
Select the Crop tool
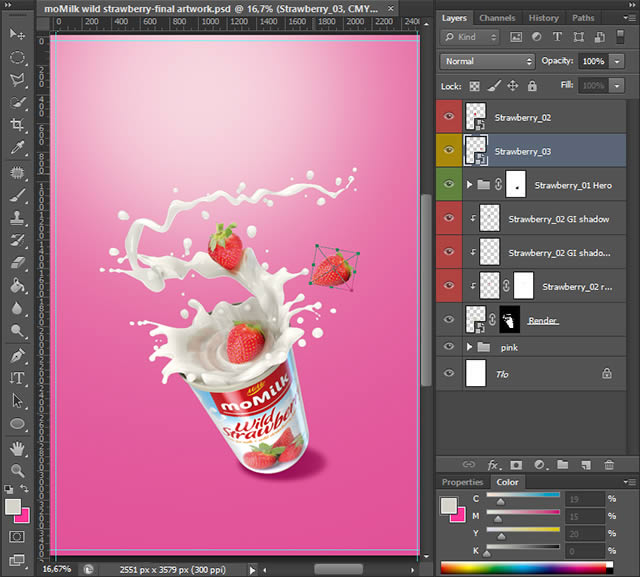pyautogui.click(x=17, y=124)
